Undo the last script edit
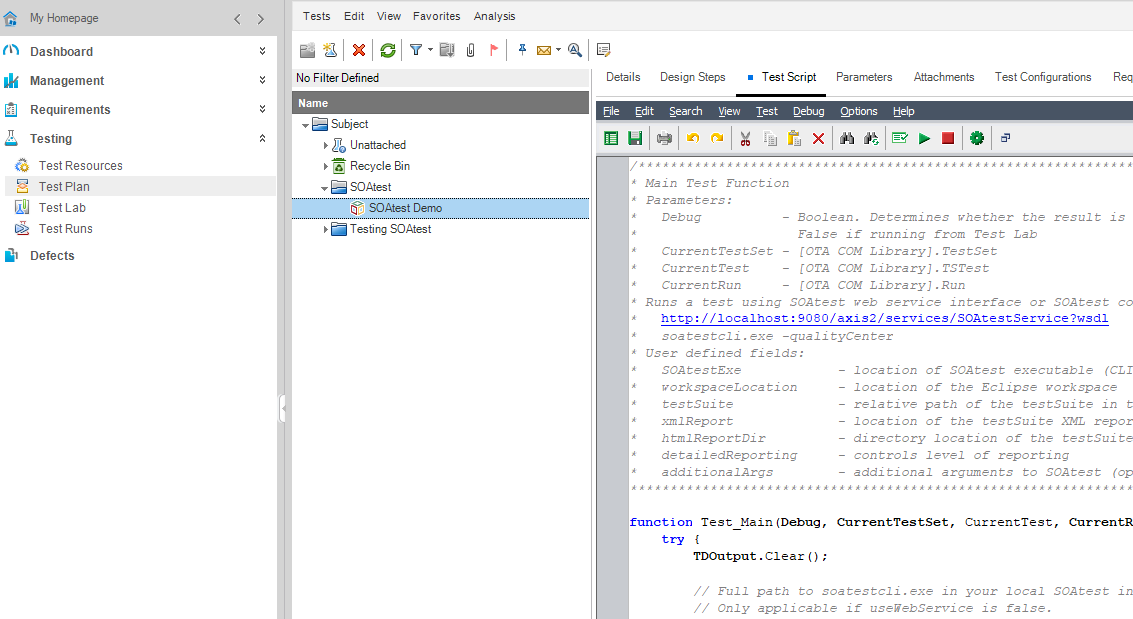Image resolution: width=1133 pixels, height=619 pixels. click(x=693, y=138)
